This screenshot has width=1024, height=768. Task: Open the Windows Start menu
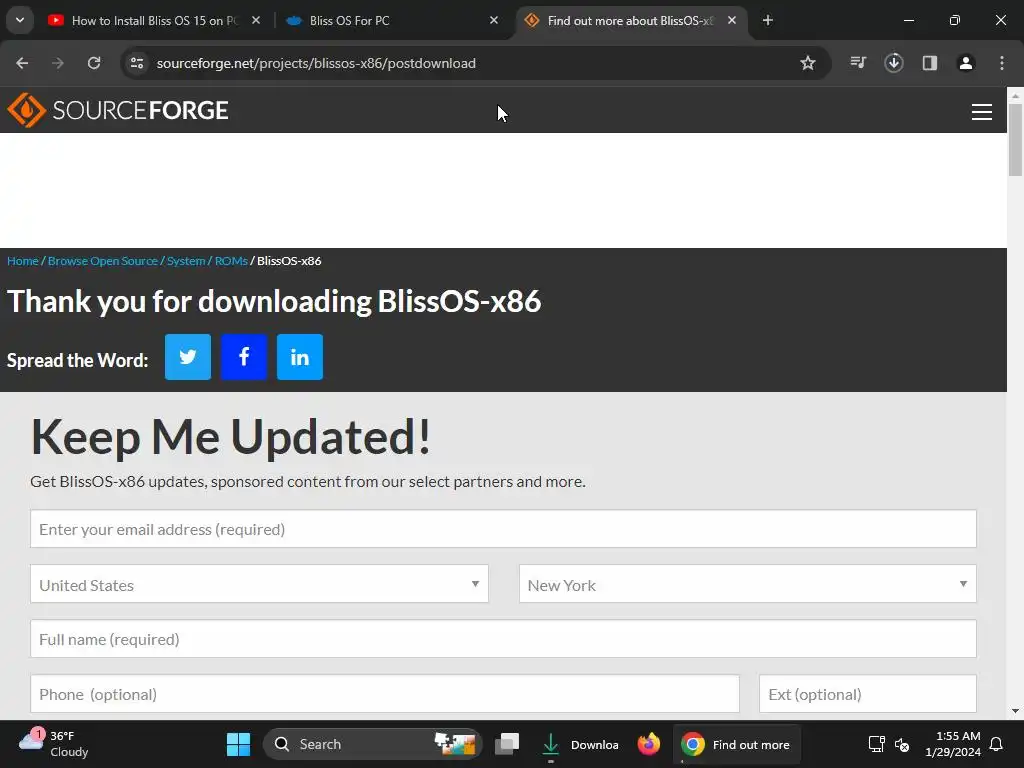pyautogui.click(x=238, y=744)
